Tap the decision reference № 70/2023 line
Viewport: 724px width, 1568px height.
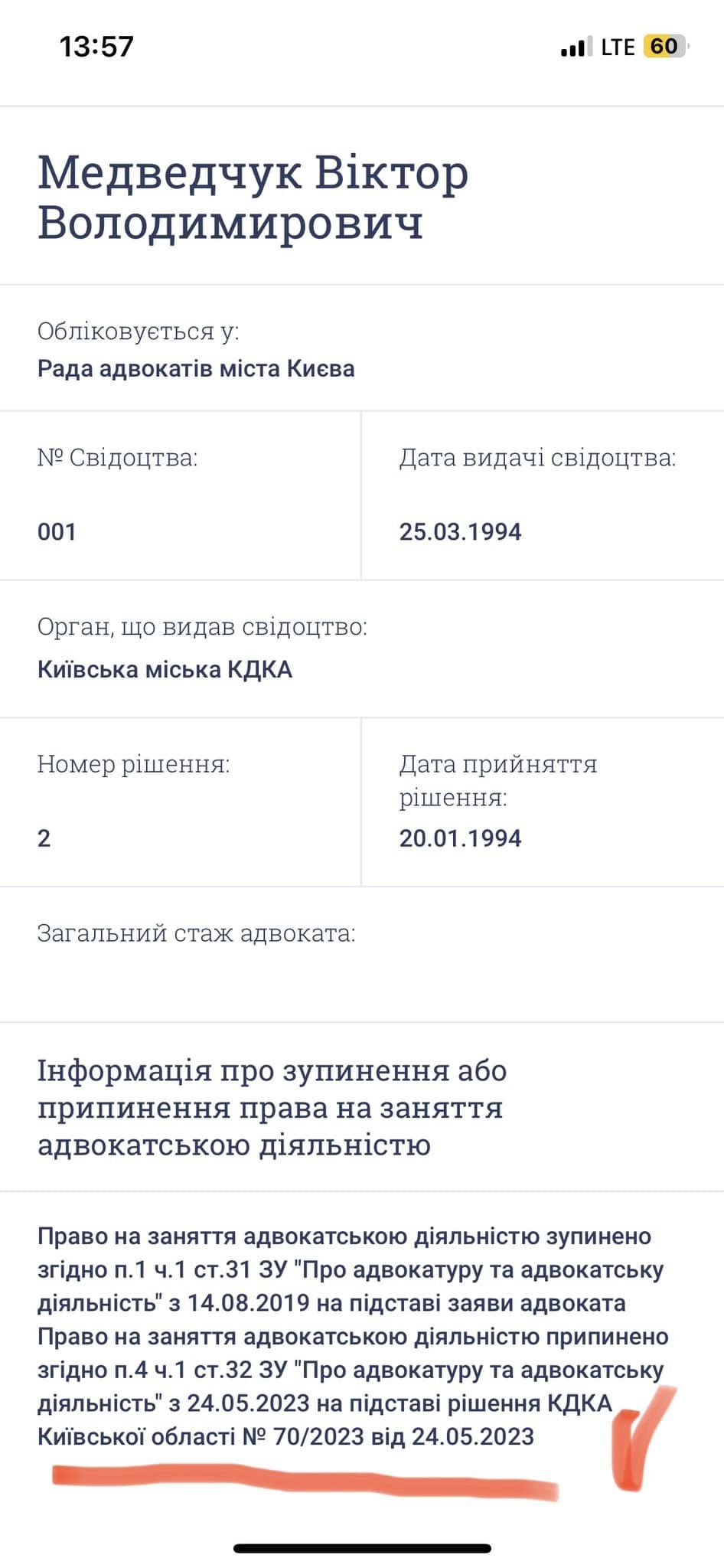click(285, 1436)
